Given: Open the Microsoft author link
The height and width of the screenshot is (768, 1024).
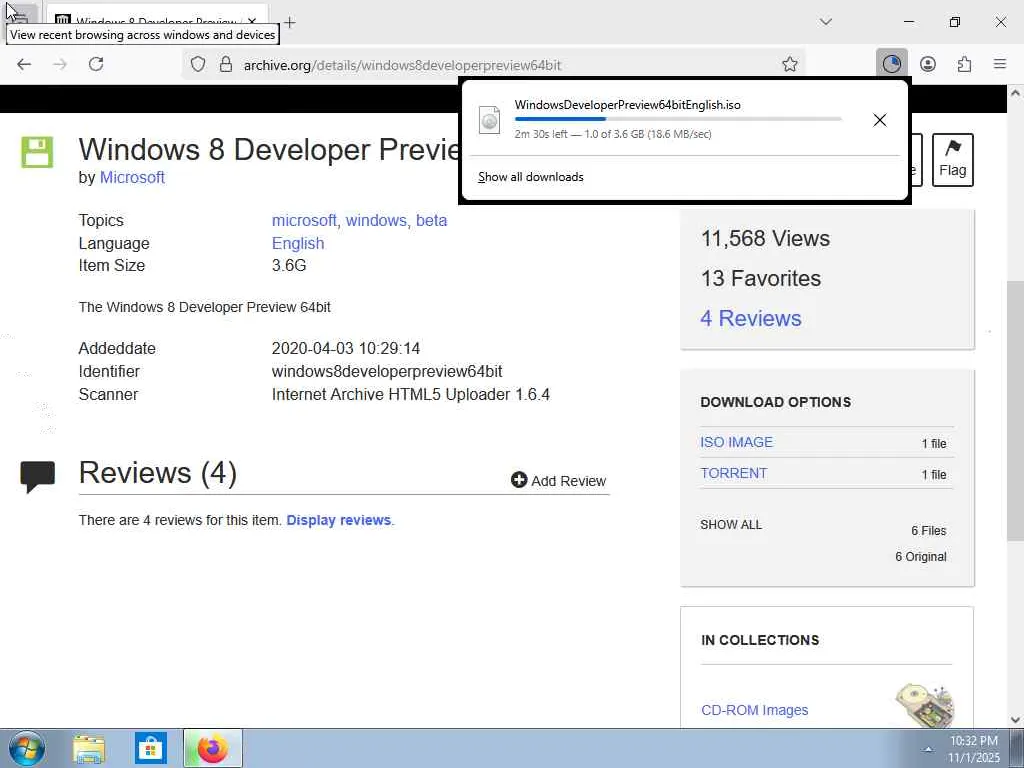Looking at the screenshot, I should [132, 178].
